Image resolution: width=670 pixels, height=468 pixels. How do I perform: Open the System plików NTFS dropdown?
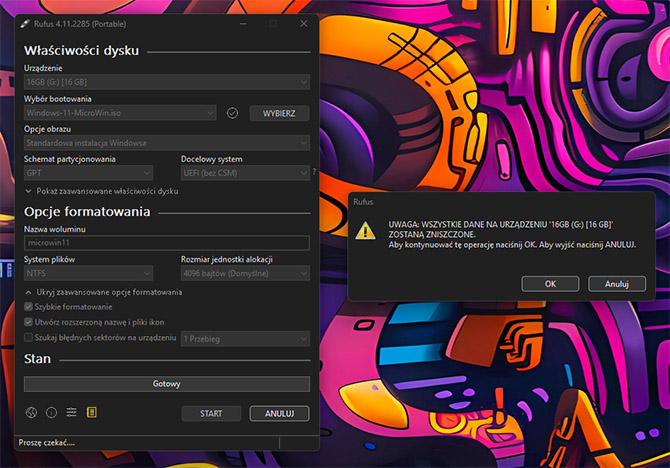[88, 273]
